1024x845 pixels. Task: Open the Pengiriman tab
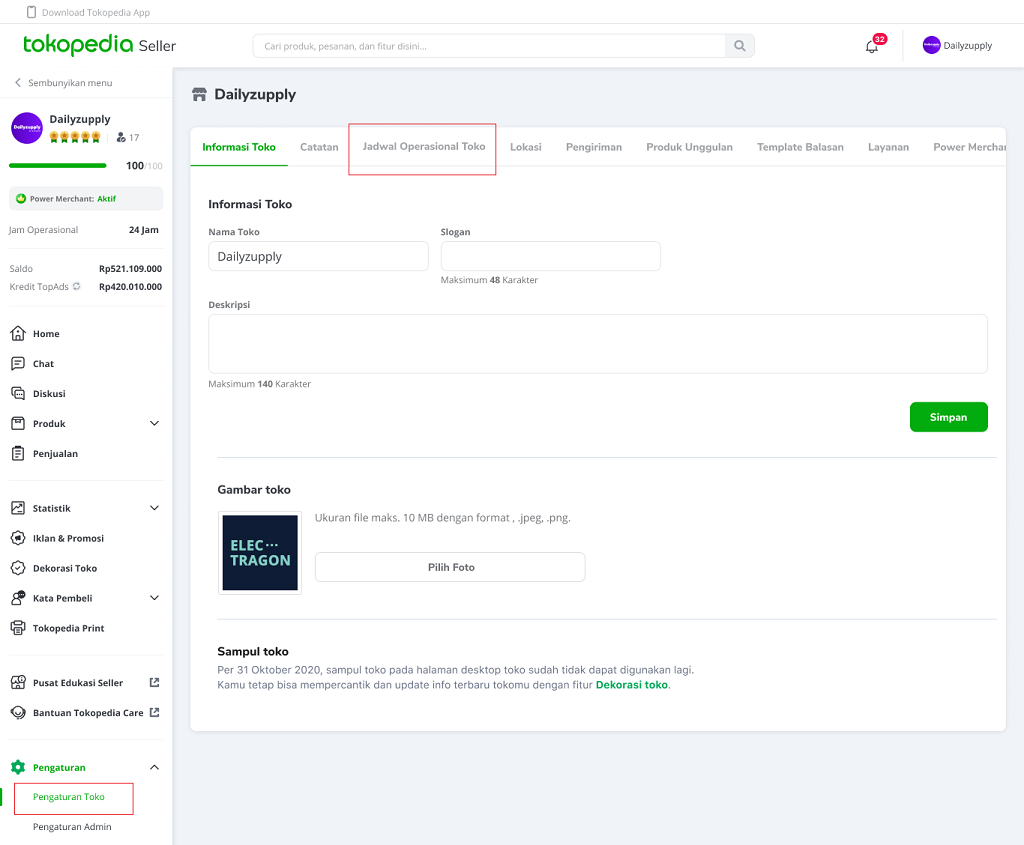[594, 147]
